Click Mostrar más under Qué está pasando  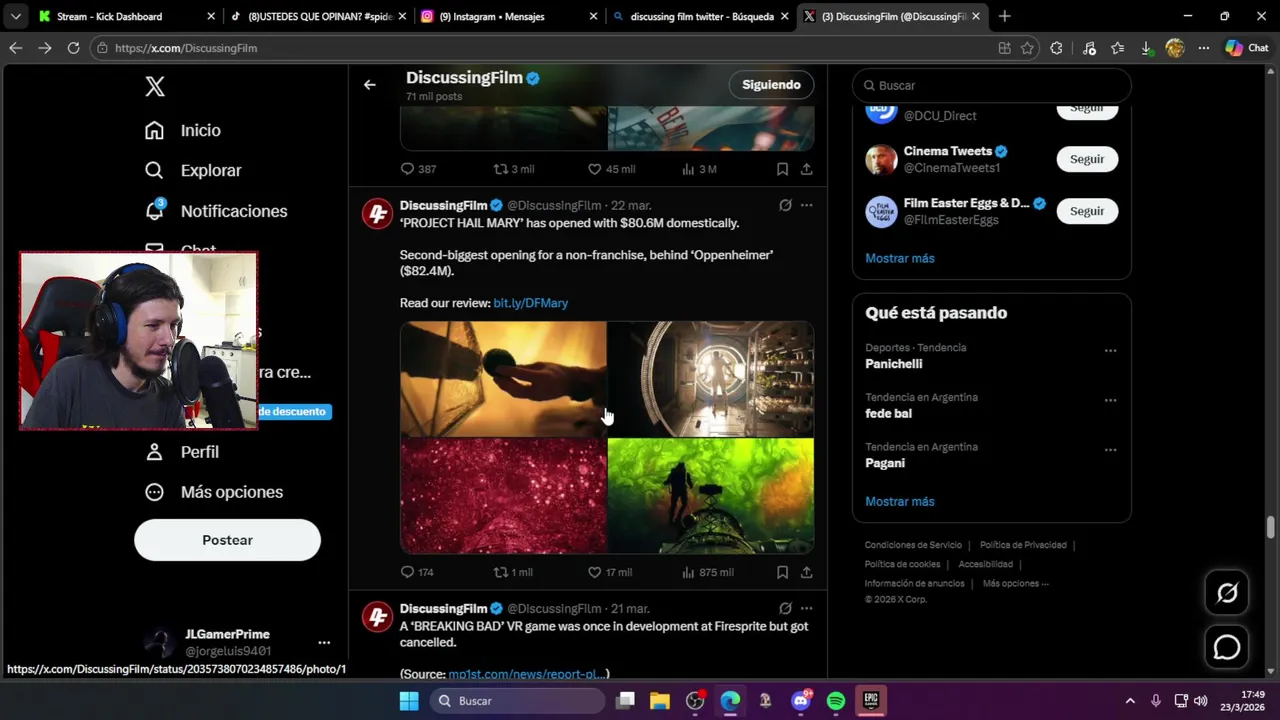(x=900, y=501)
